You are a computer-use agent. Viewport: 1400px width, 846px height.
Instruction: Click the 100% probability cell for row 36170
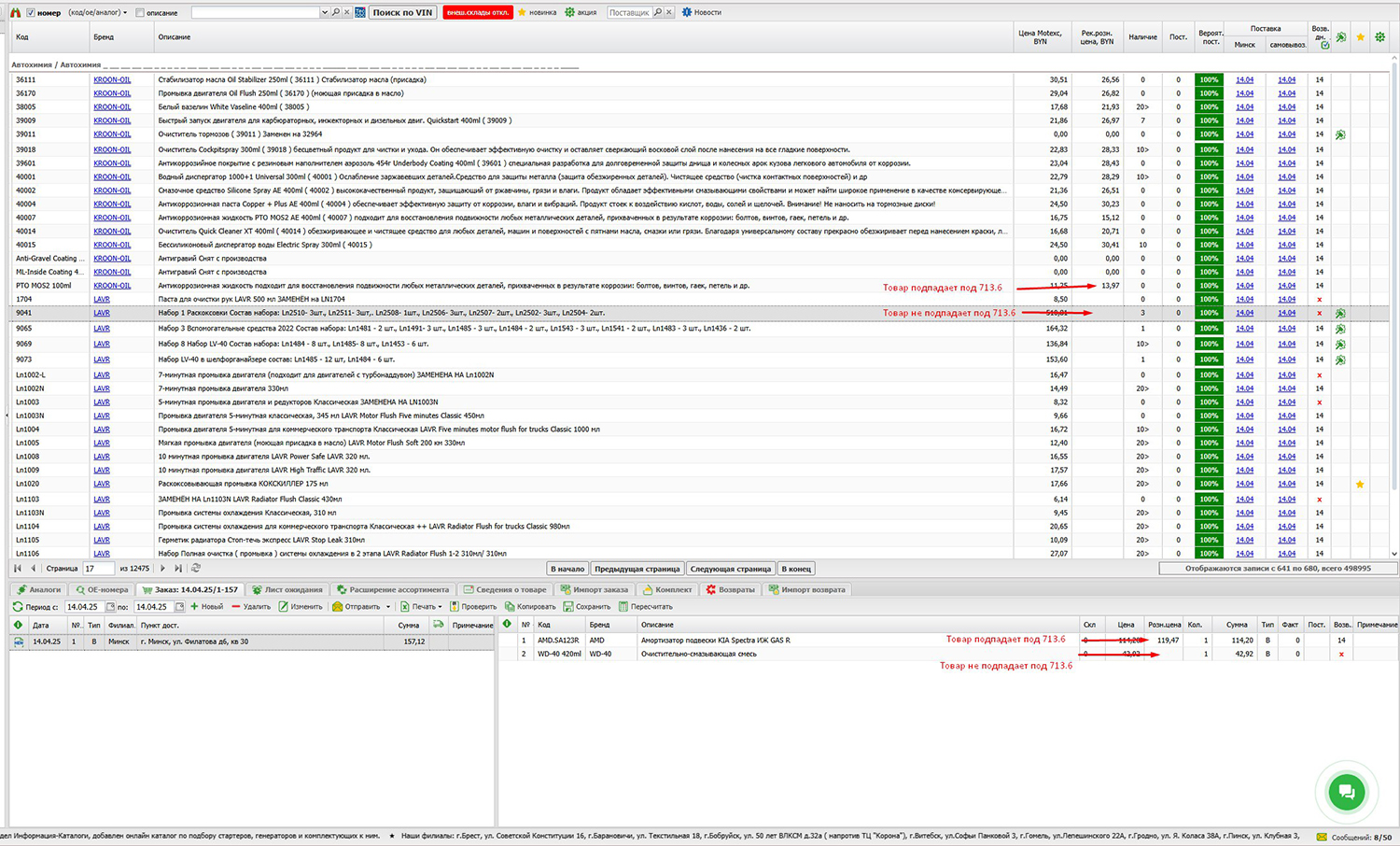tap(1209, 93)
